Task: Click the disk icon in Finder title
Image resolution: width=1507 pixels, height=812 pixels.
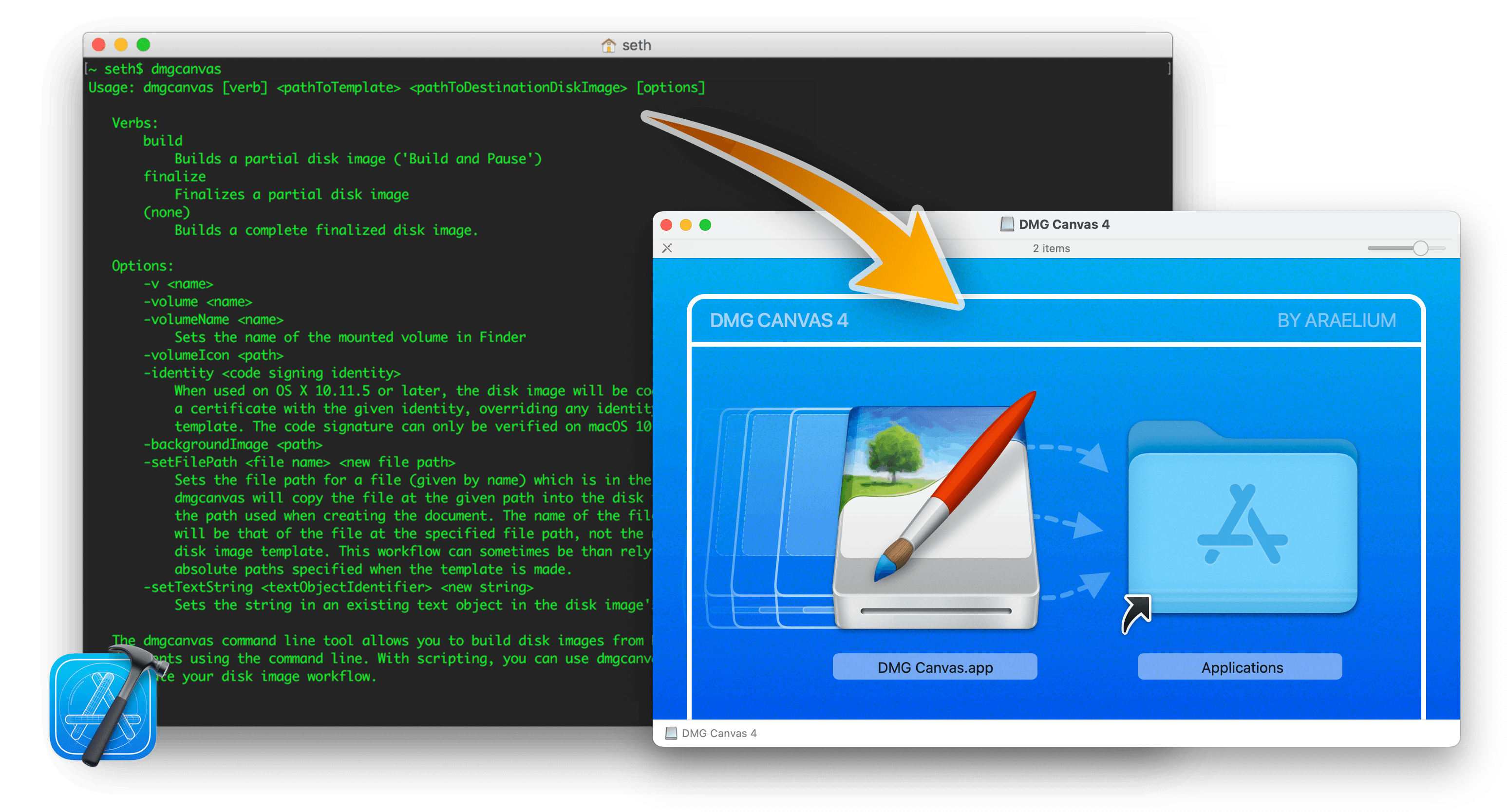Action: click(x=1007, y=224)
